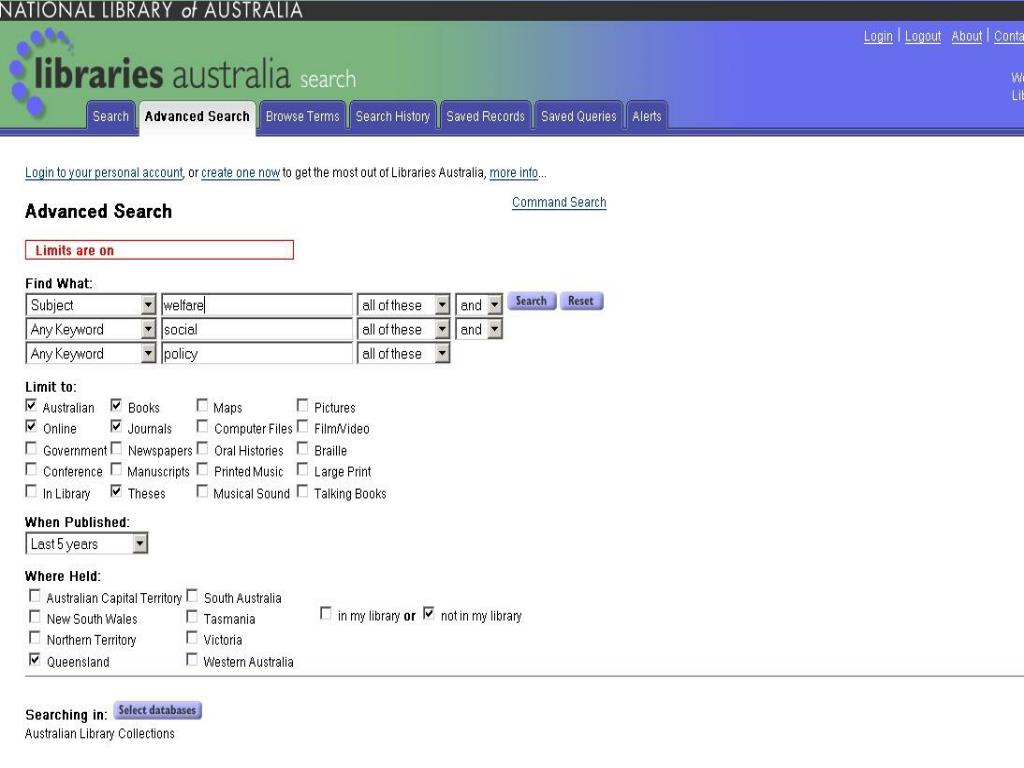Screen dimensions: 1024x768
Task: Tick the Manuscripts checkbox
Action: pyautogui.click(x=116, y=469)
